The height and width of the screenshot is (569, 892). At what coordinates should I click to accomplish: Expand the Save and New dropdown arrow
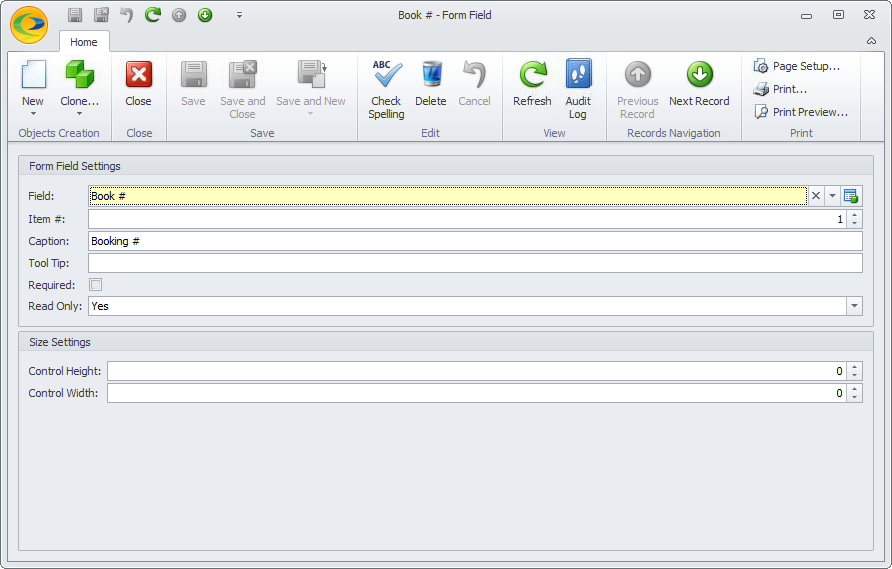311,114
